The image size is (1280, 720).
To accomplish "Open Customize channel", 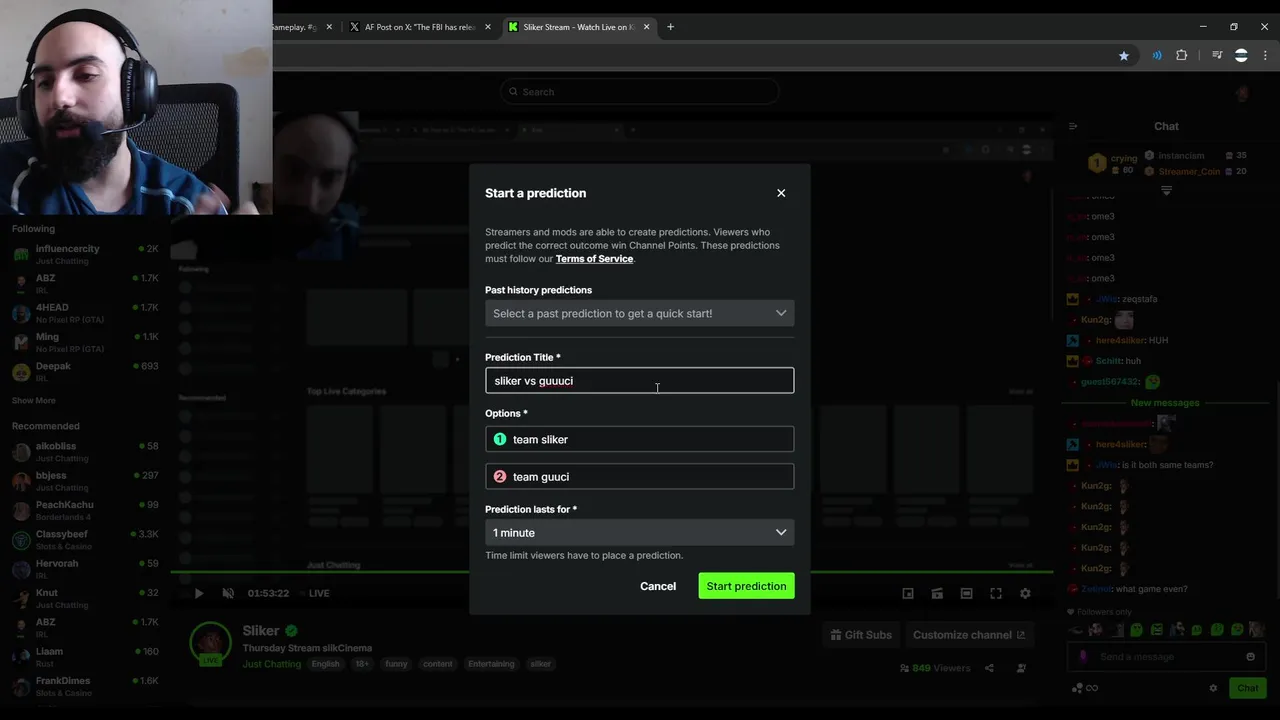I will tap(968, 635).
